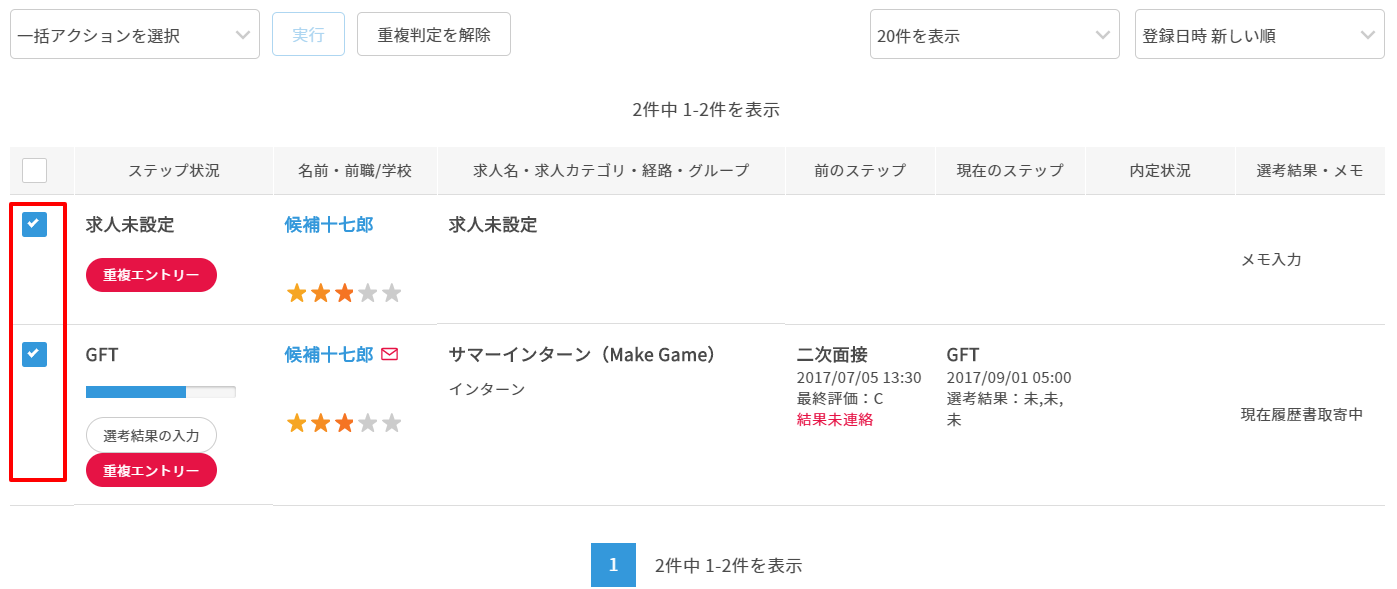Click the mail icon beside second 候補十七郎
Image resolution: width=1397 pixels, height=589 pixels.
tap(390, 354)
